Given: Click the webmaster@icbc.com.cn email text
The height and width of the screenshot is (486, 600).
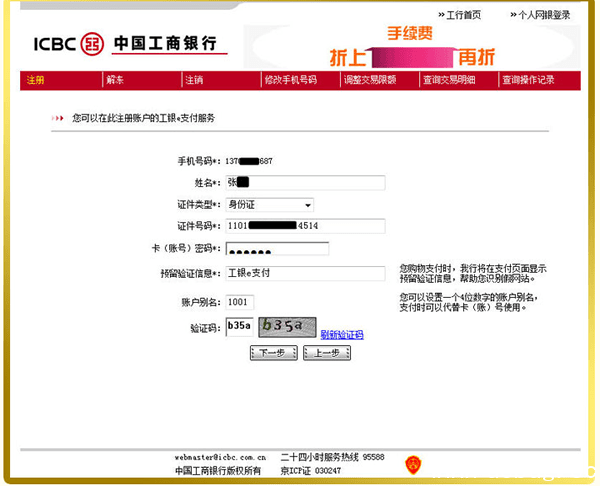Looking at the screenshot, I should 220,457.
